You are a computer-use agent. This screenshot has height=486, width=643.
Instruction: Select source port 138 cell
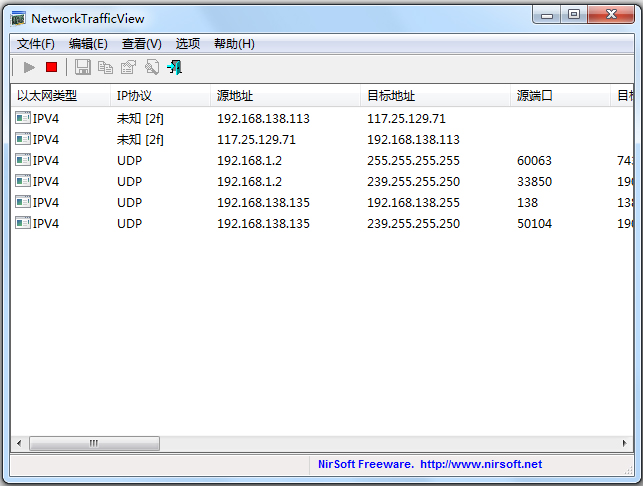527,203
